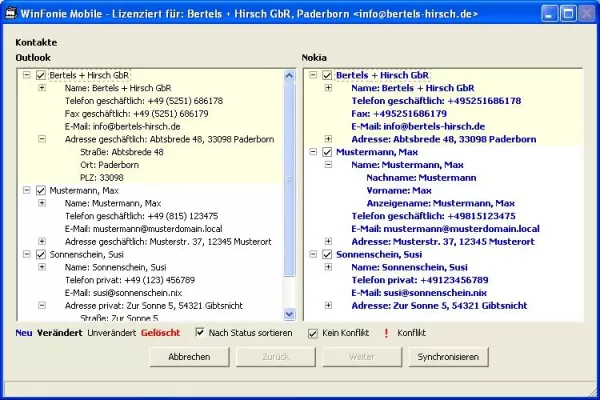Maximize the WinFonie Mobile window
Image resolution: width=600 pixels, height=400 pixels.
point(566,14)
